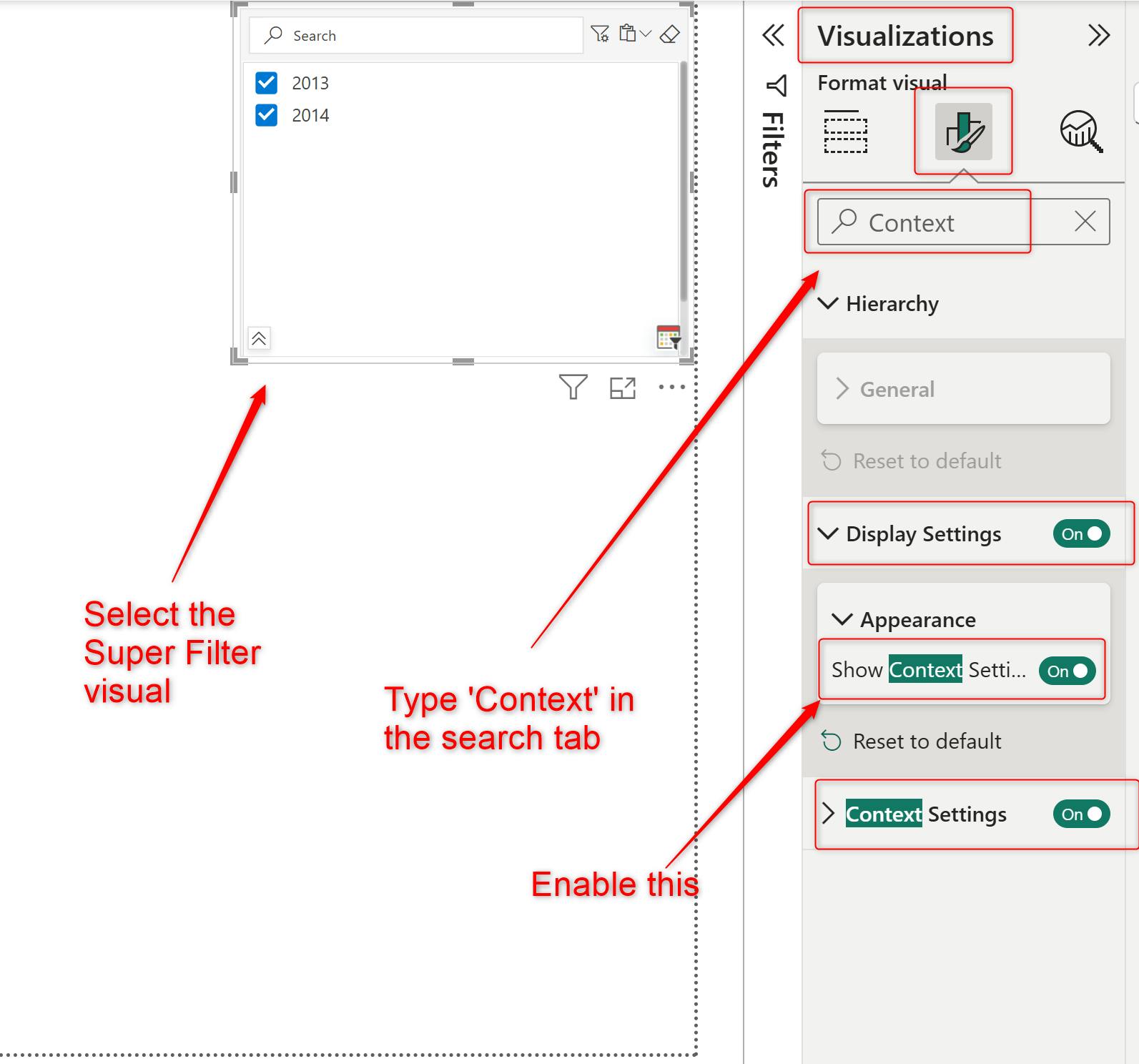Open the Analytics magnifier chart icon
1139x1064 pixels.
1080,132
